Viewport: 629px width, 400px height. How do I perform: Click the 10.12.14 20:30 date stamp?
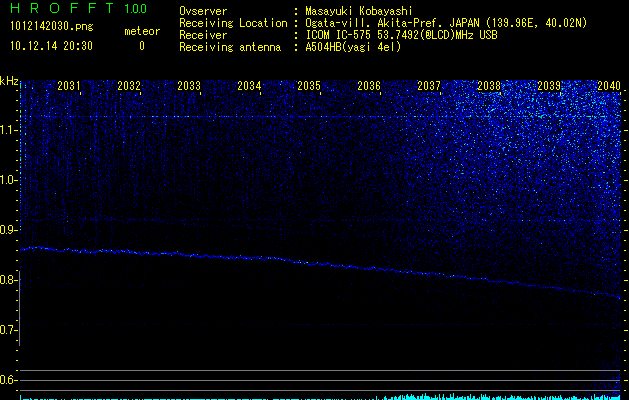(x=51, y=46)
